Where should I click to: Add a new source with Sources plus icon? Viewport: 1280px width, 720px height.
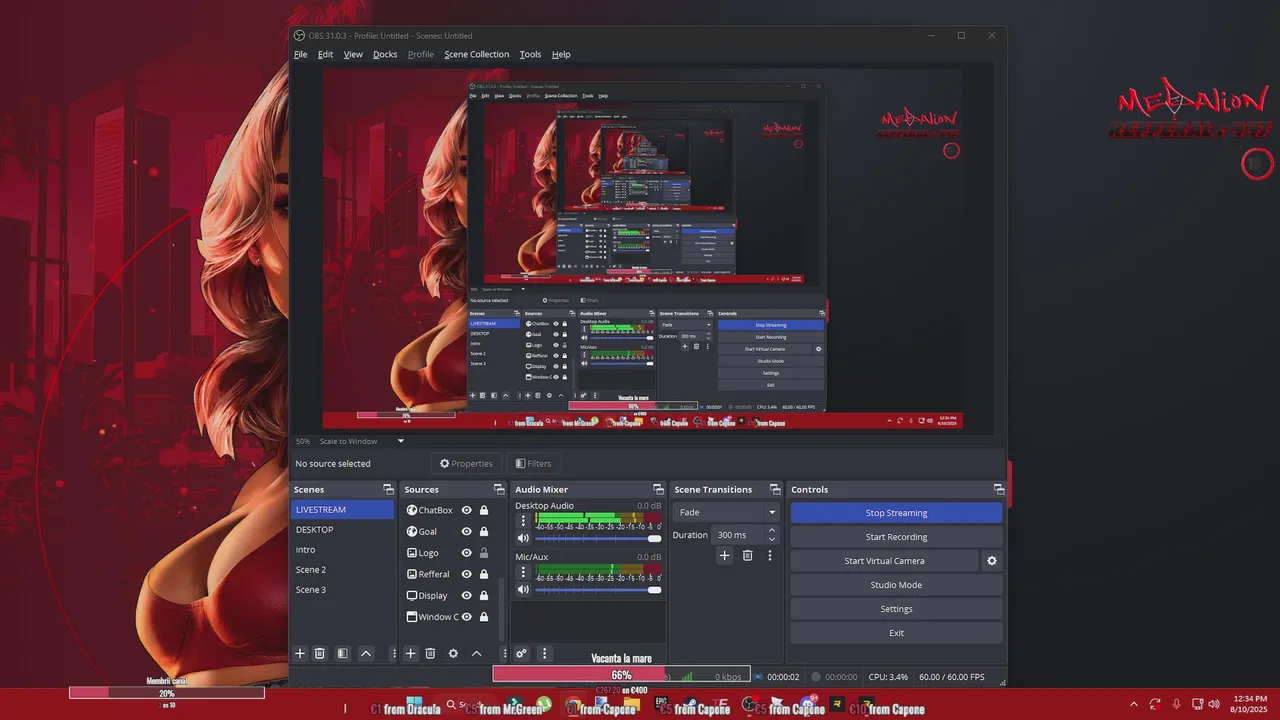[410, 653]
